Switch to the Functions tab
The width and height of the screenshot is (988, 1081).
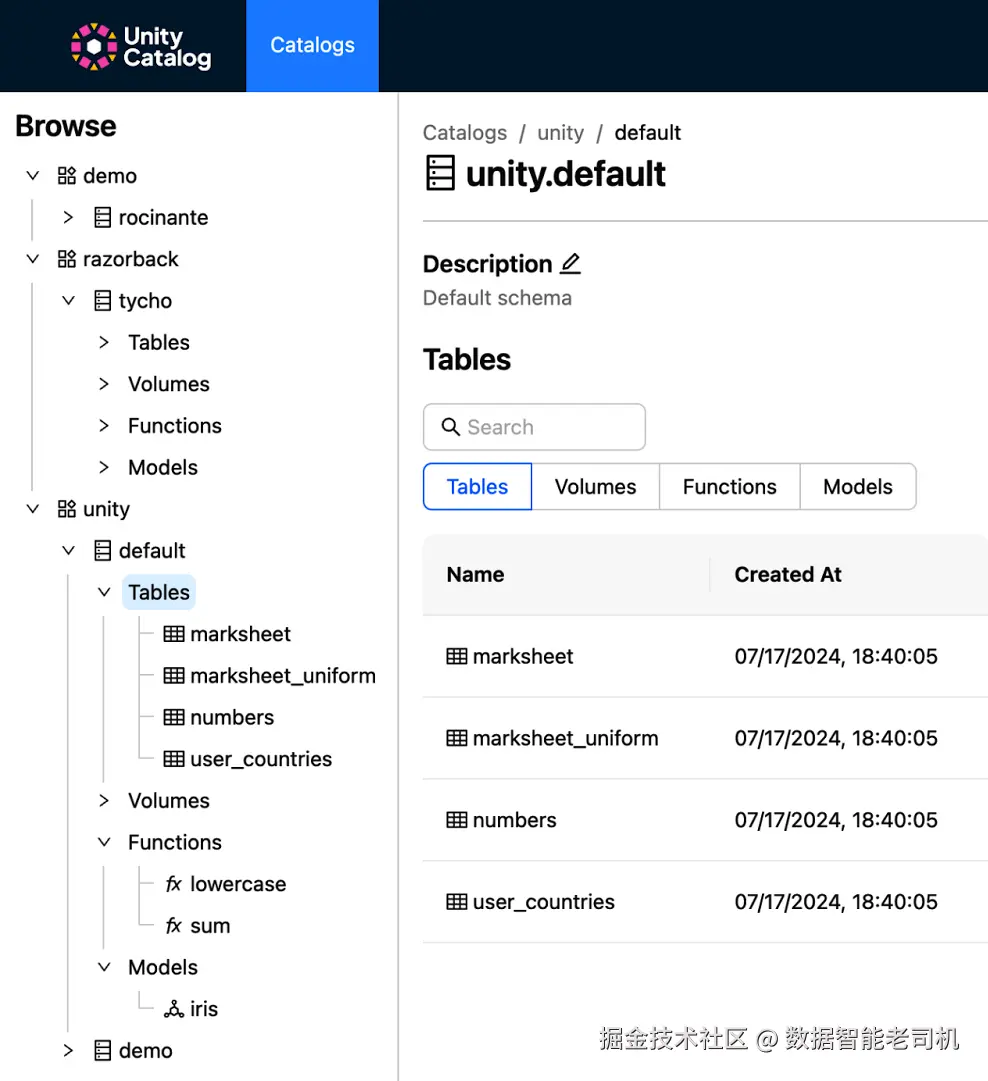click(x=729, y=487)
